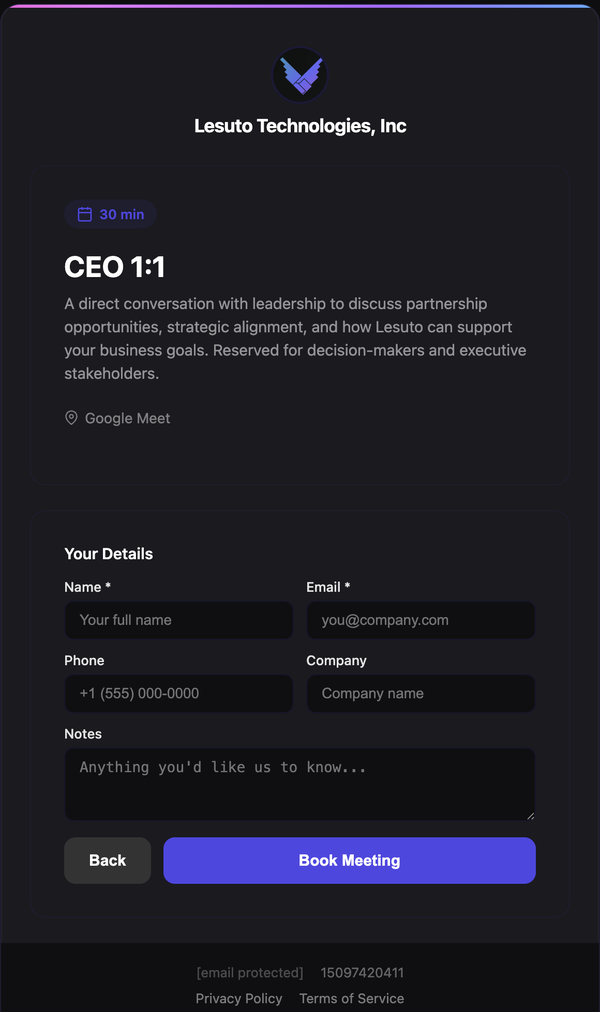Click the CEO 1:1 meeting title

coord(115,267)
